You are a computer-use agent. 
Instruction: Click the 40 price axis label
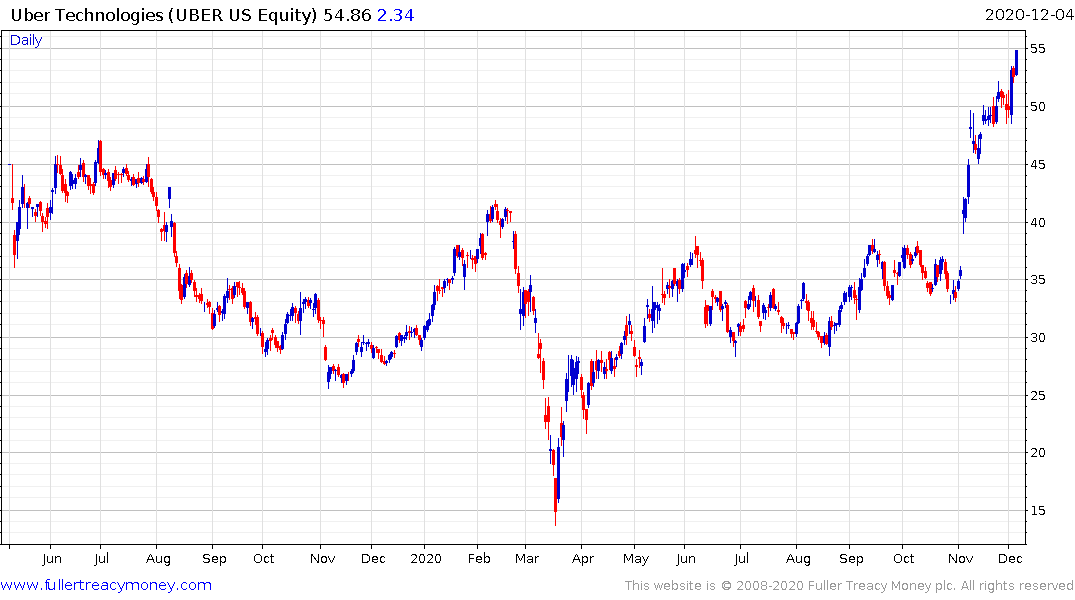[1037, 222]
